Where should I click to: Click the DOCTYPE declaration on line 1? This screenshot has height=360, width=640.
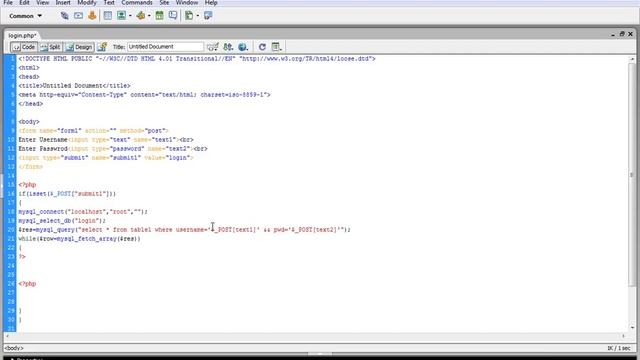point(197,59)
